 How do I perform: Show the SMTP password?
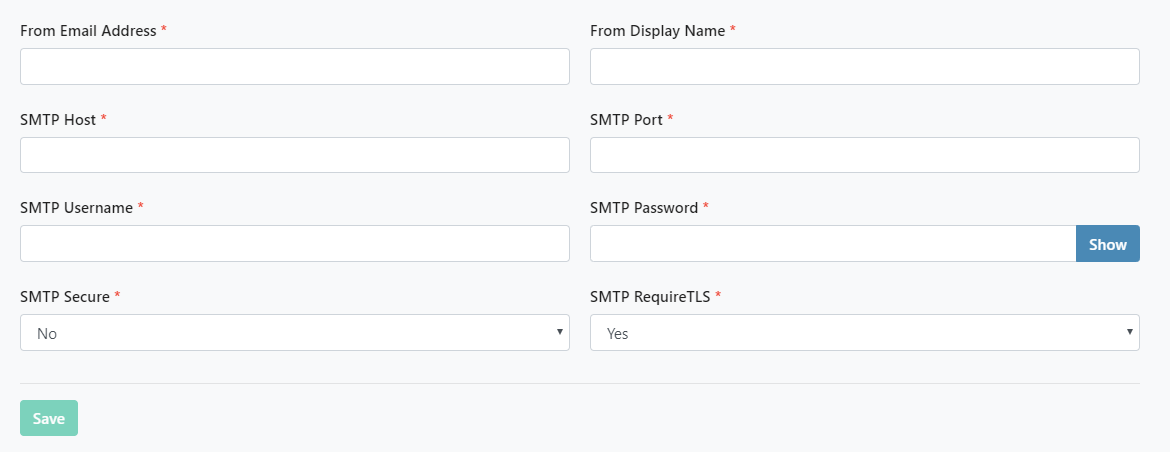[x=1107, y=244]
